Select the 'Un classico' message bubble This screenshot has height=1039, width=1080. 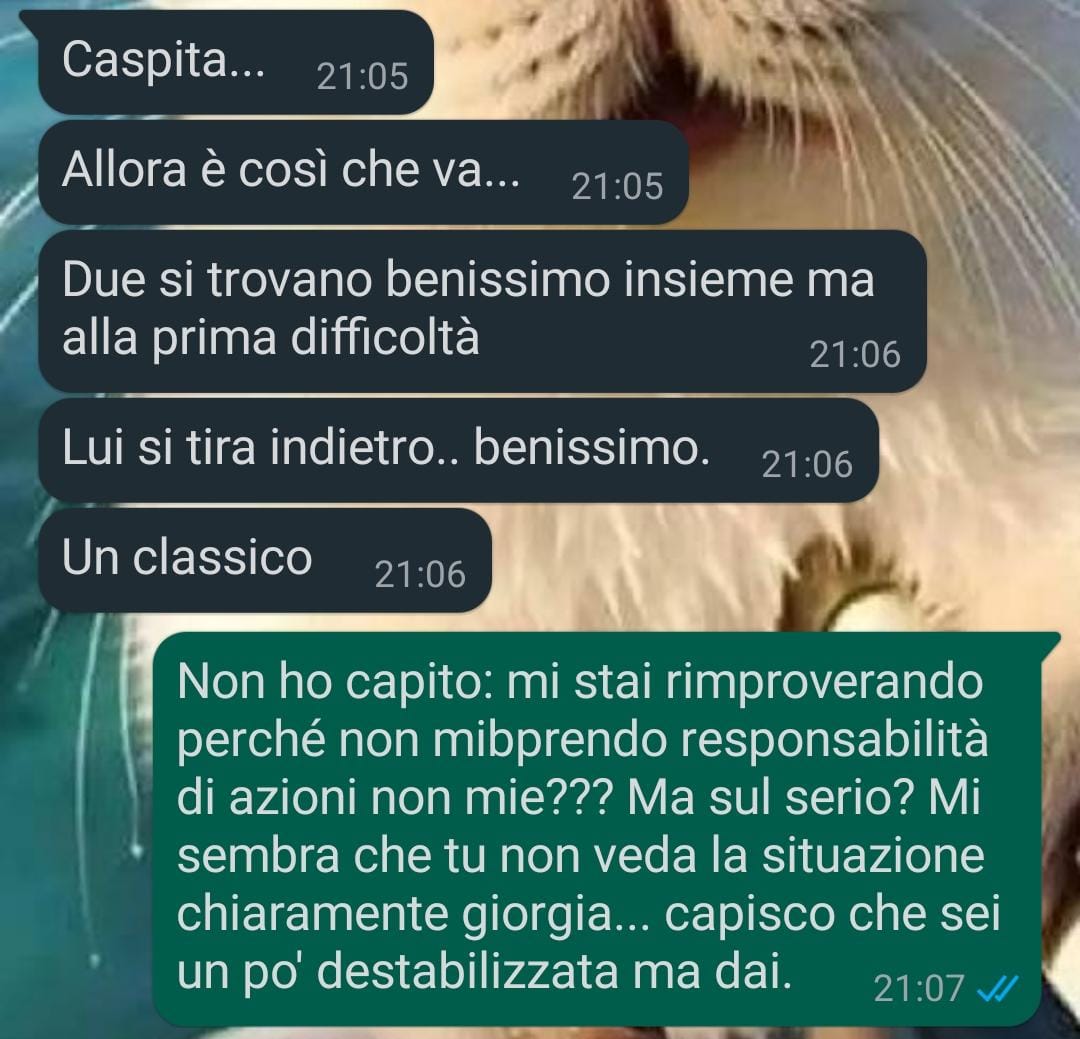pyautogui.click(x=264, y=560)
